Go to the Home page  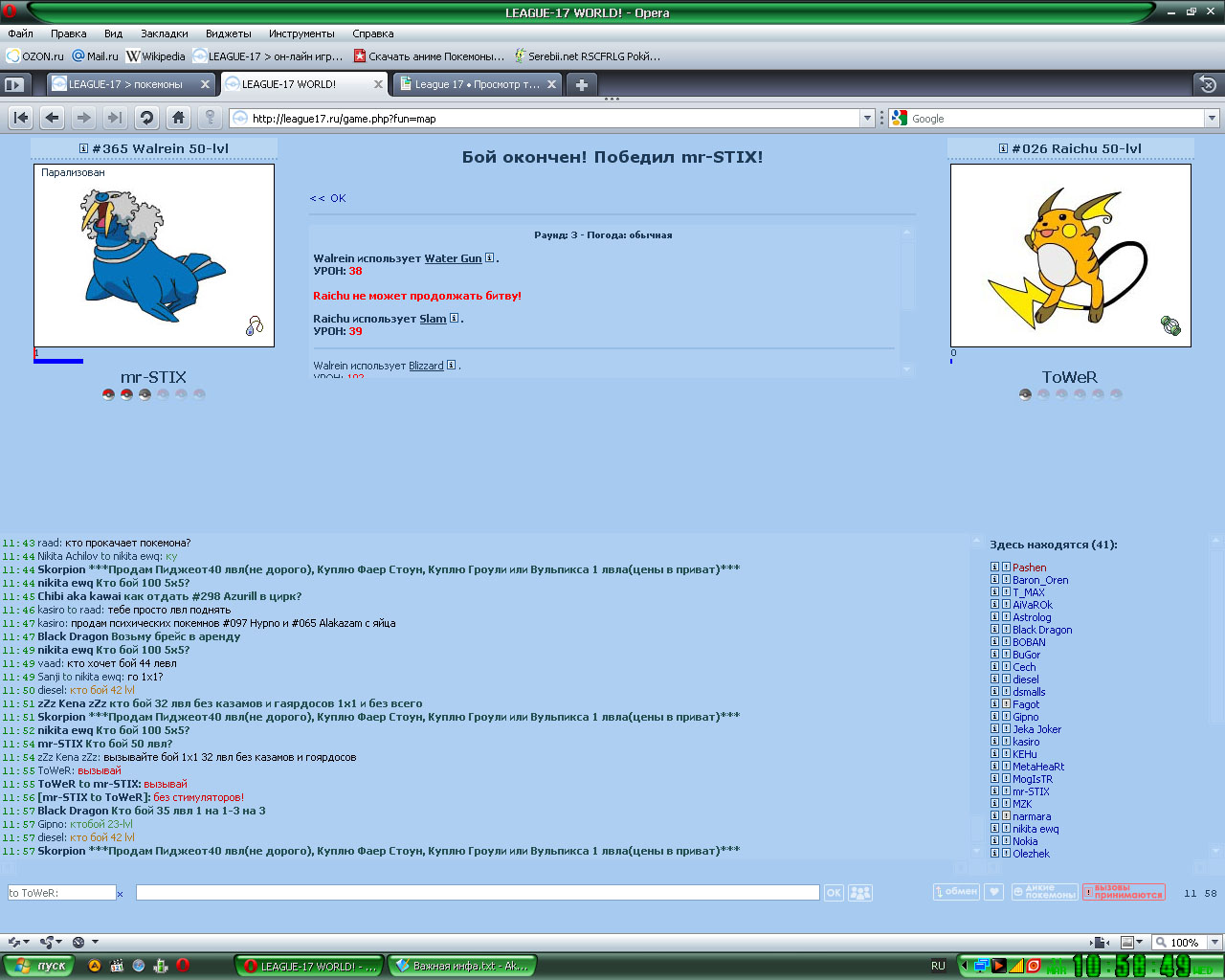point(178,118)
